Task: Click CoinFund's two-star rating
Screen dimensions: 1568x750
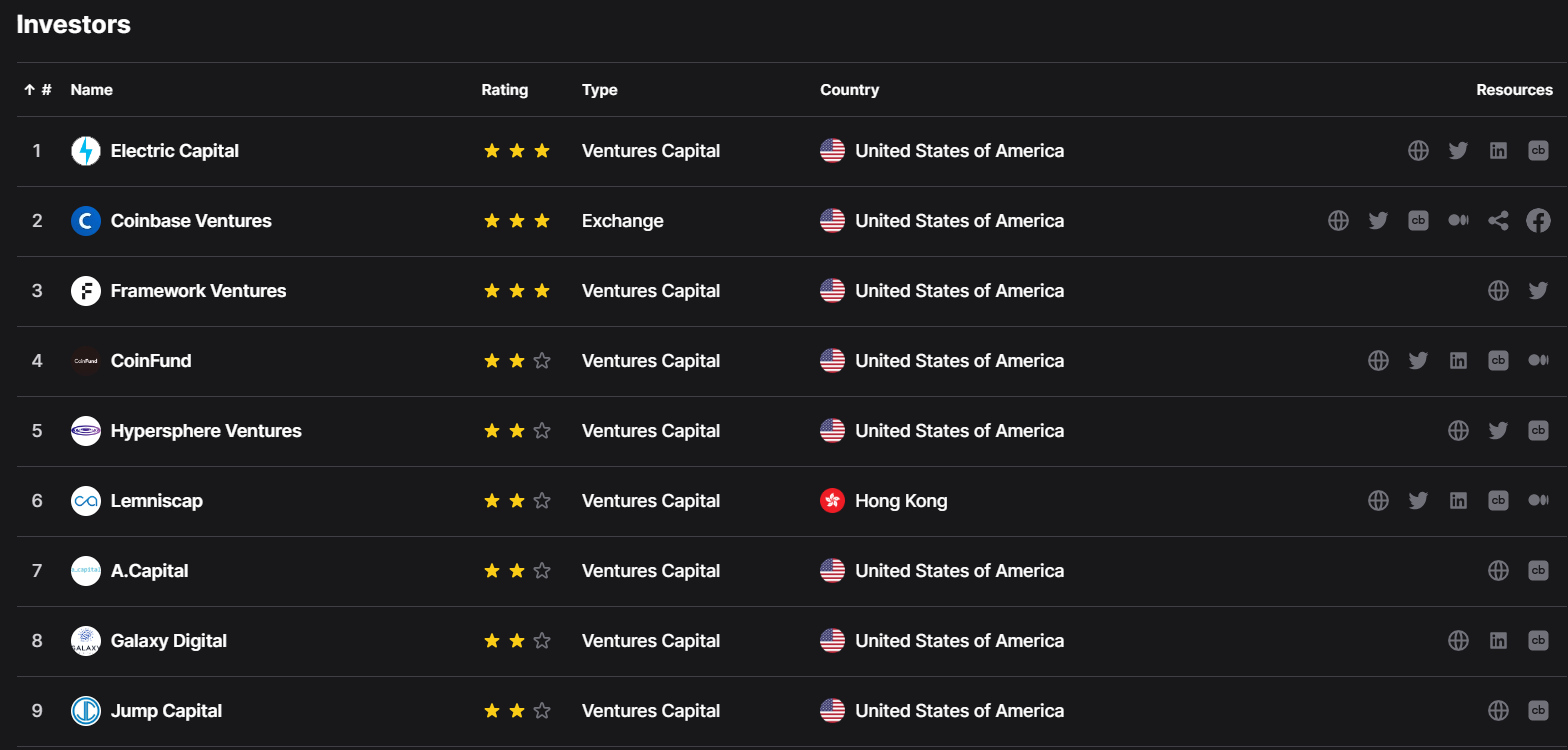Action: (516, 361)
